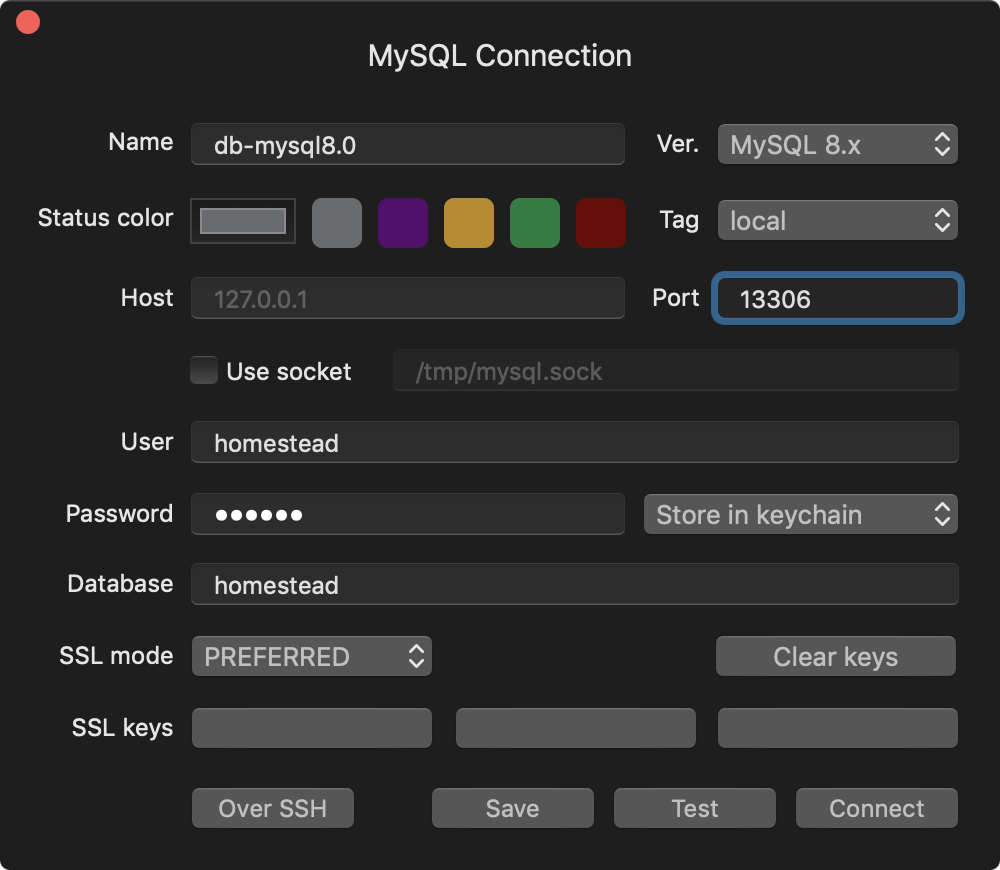This screenshot has height=870, width=1000.
Task: Open the MySQL 8.x version dropdown
Action: (838, 144)
